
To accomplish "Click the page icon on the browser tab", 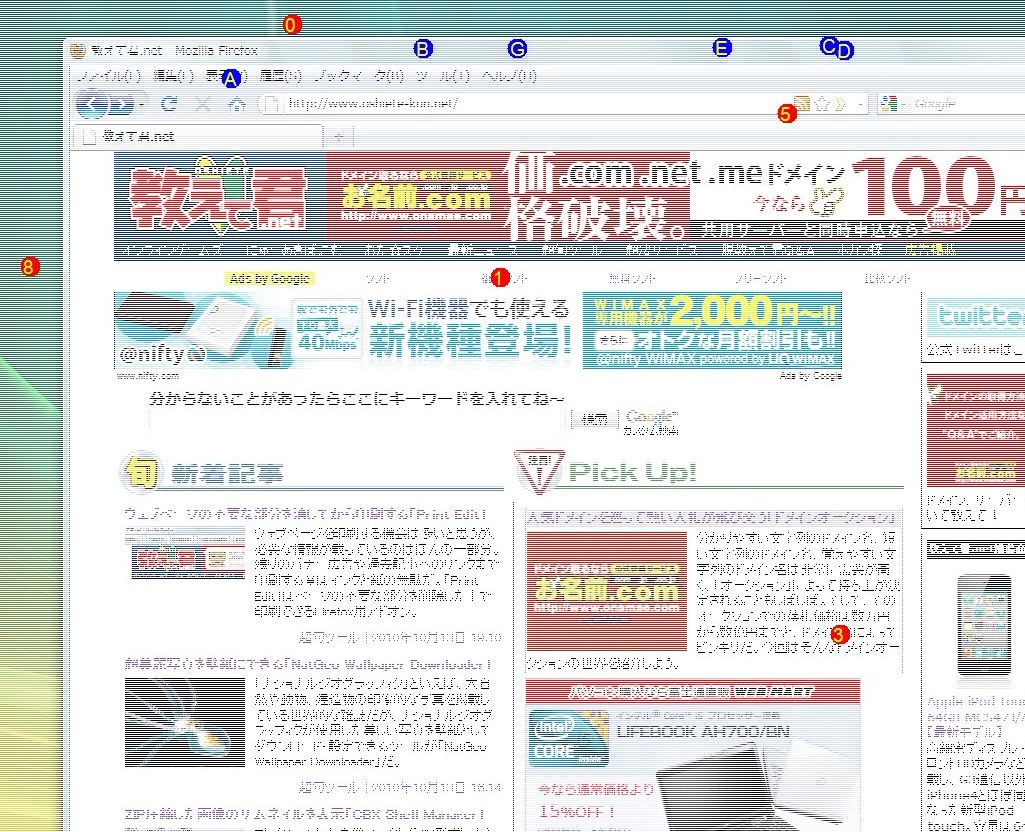I will [89, 136].
